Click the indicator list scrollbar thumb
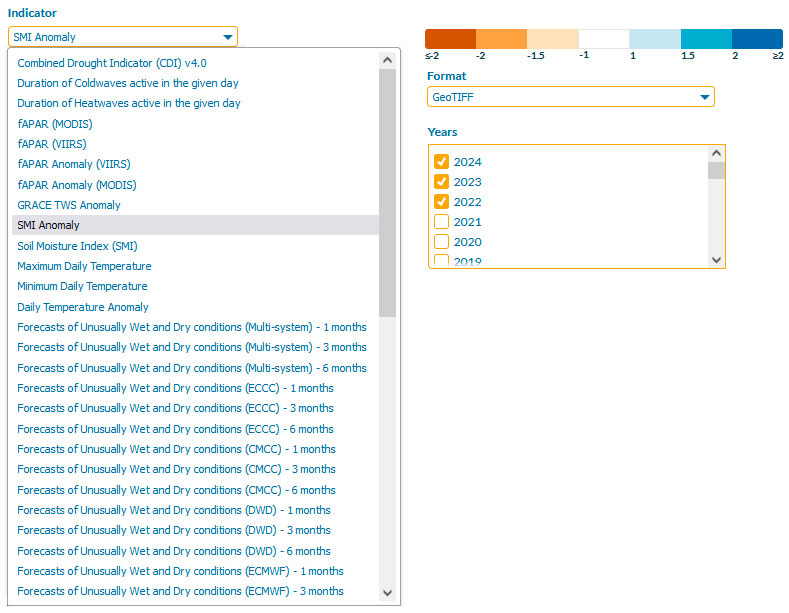 (x=387, y=193)
